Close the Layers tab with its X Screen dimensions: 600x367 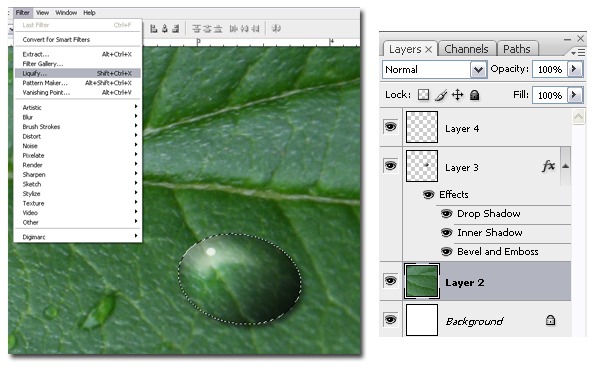click(429, 49)
